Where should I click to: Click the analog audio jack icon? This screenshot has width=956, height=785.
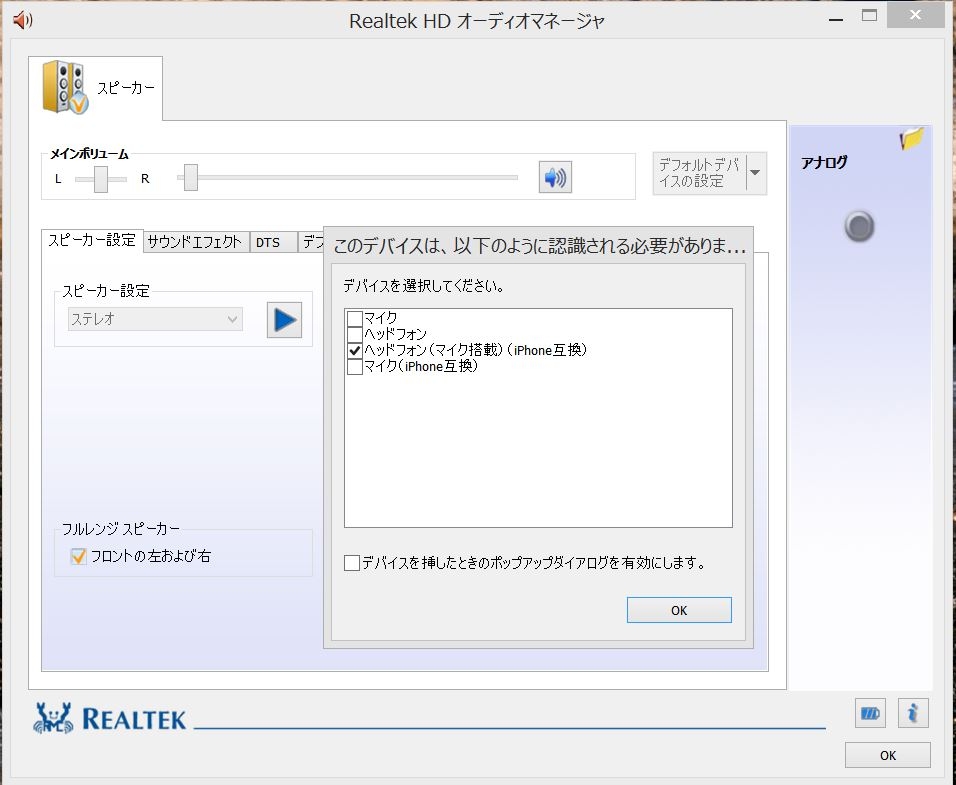859,226
